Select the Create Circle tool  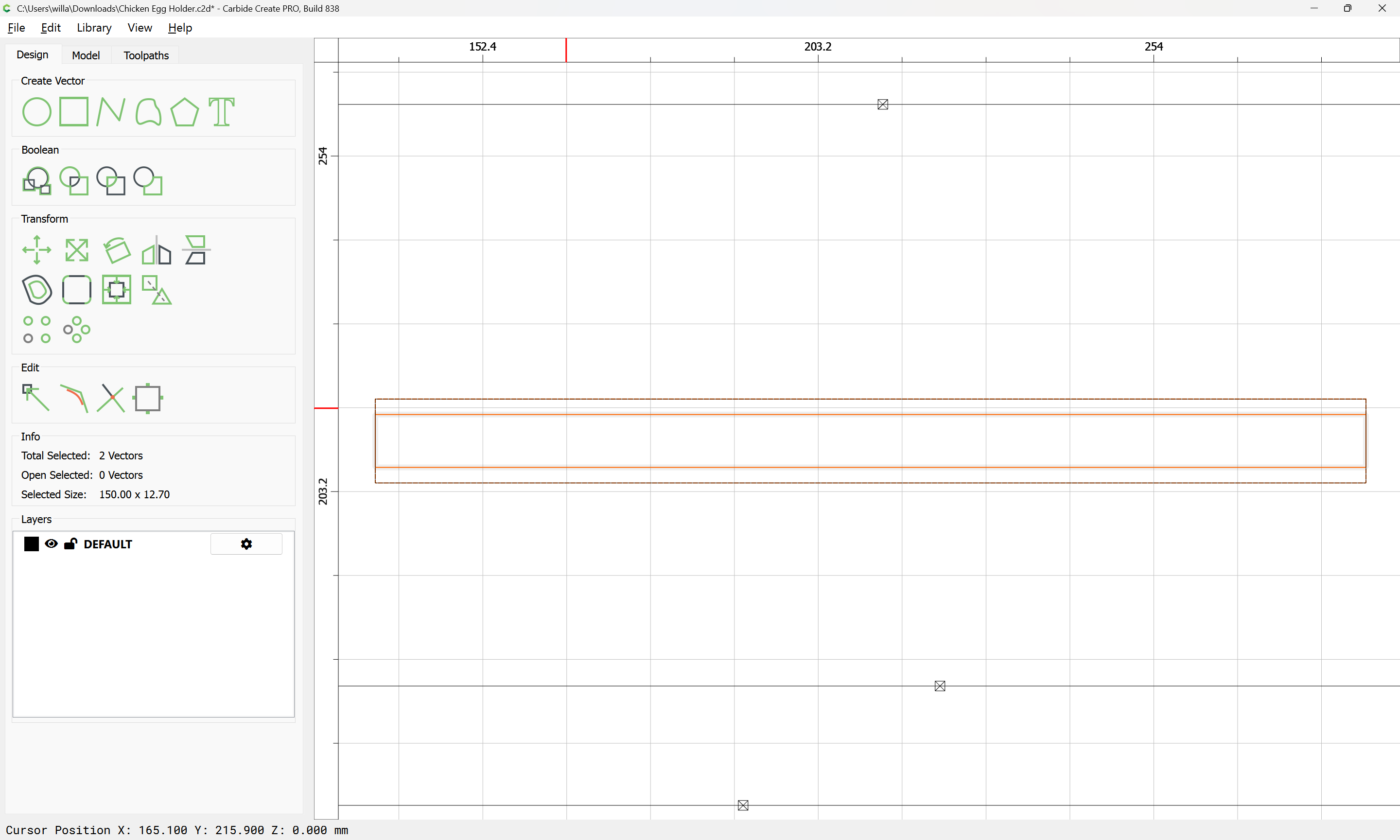pyautogui.click(x=37, y=111)
